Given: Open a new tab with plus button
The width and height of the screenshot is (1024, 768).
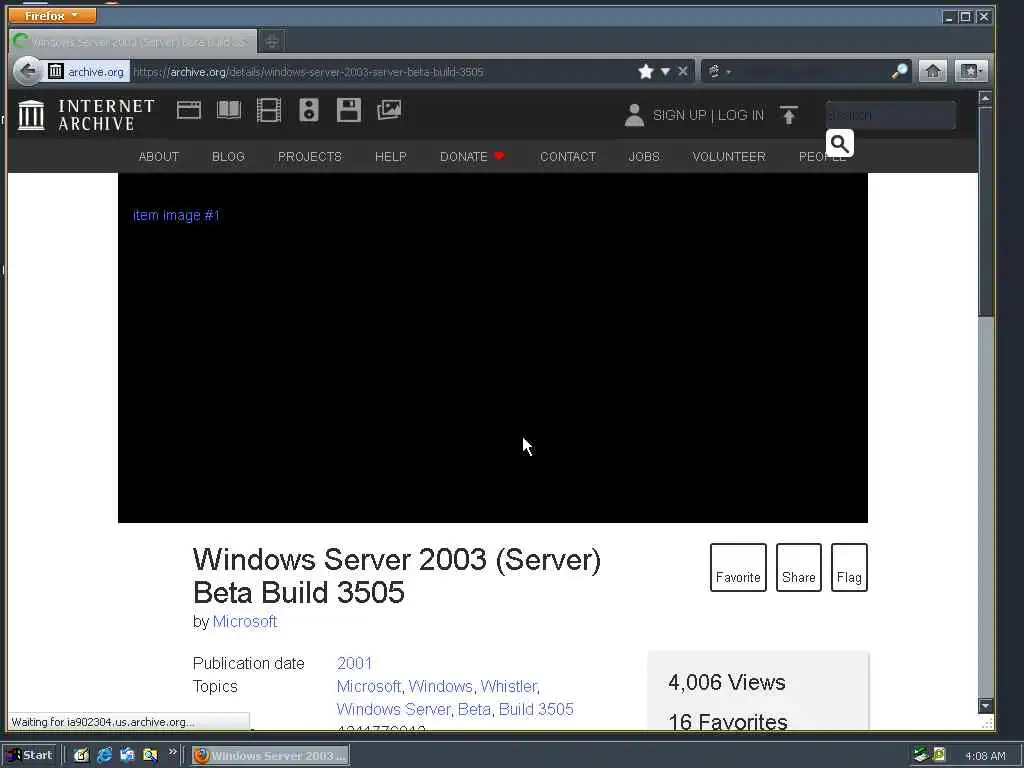Looking at the screenshot, I should coord(272,42).
